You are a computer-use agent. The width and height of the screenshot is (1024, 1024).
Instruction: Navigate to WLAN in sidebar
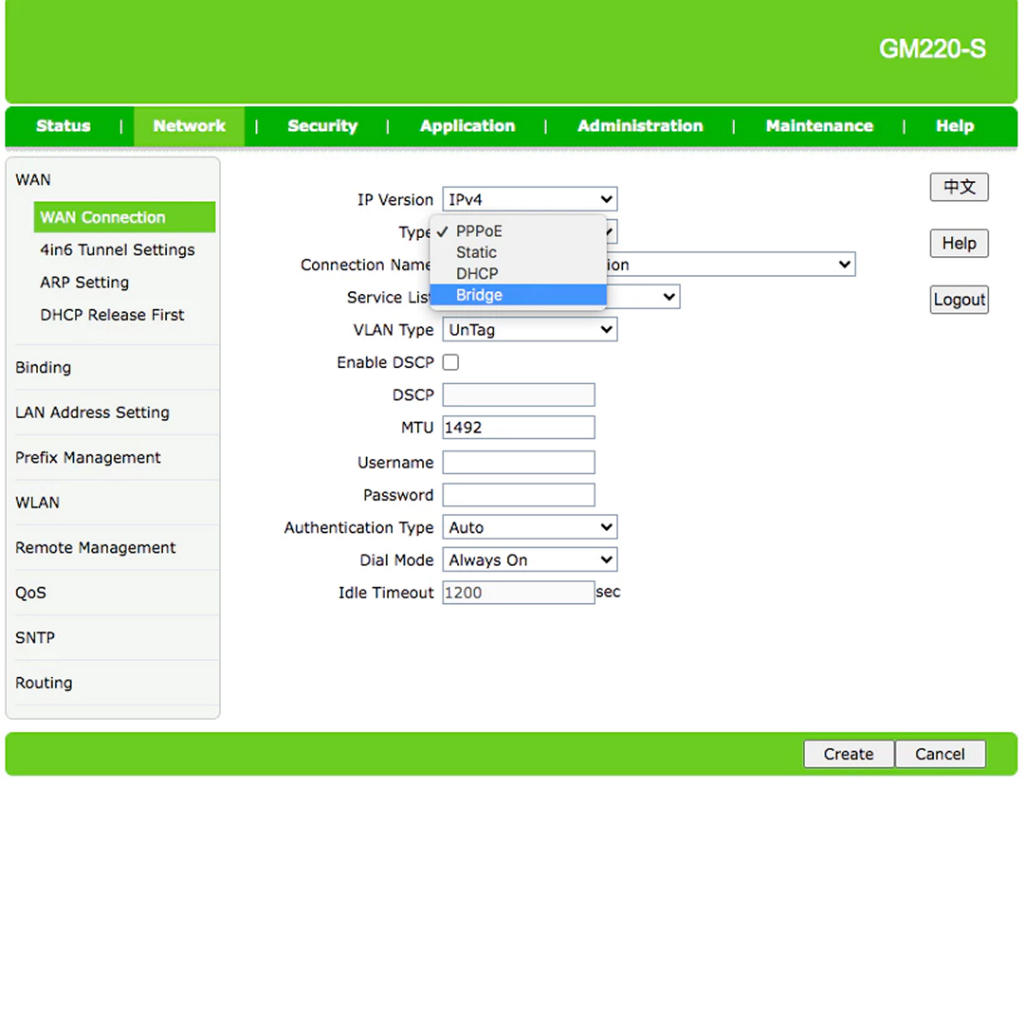click(x=37, y=503)
